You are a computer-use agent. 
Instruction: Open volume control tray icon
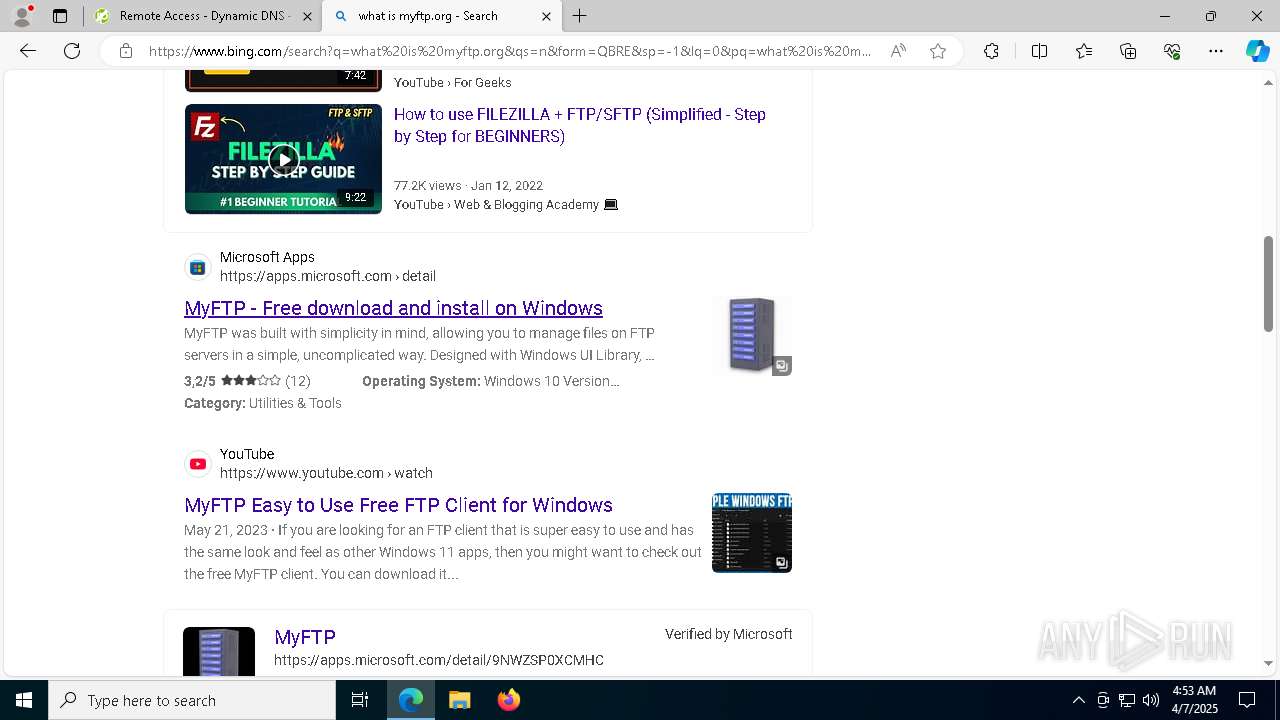click(x=1151, y=700)
